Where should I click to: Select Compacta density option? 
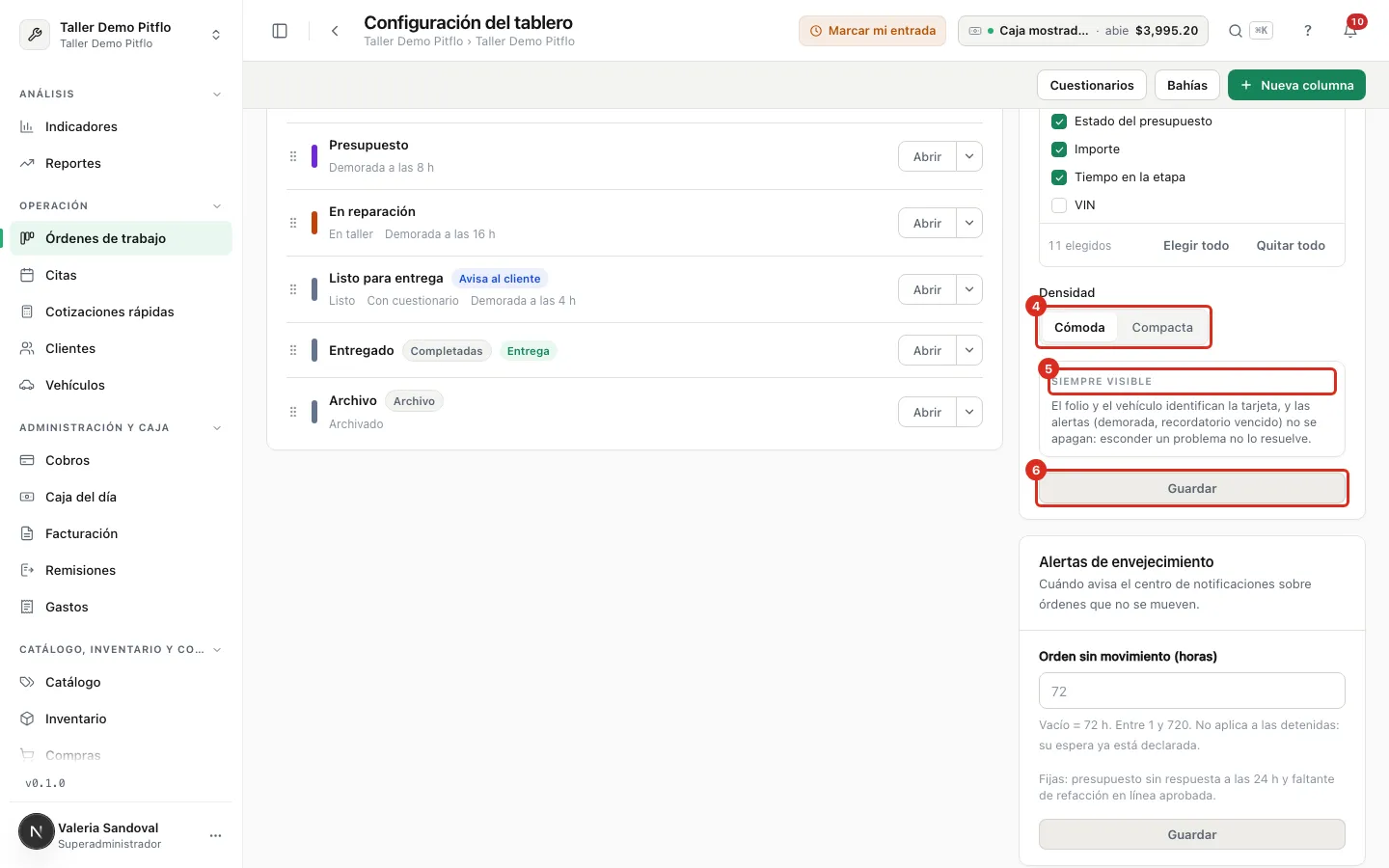(1162, 328)
